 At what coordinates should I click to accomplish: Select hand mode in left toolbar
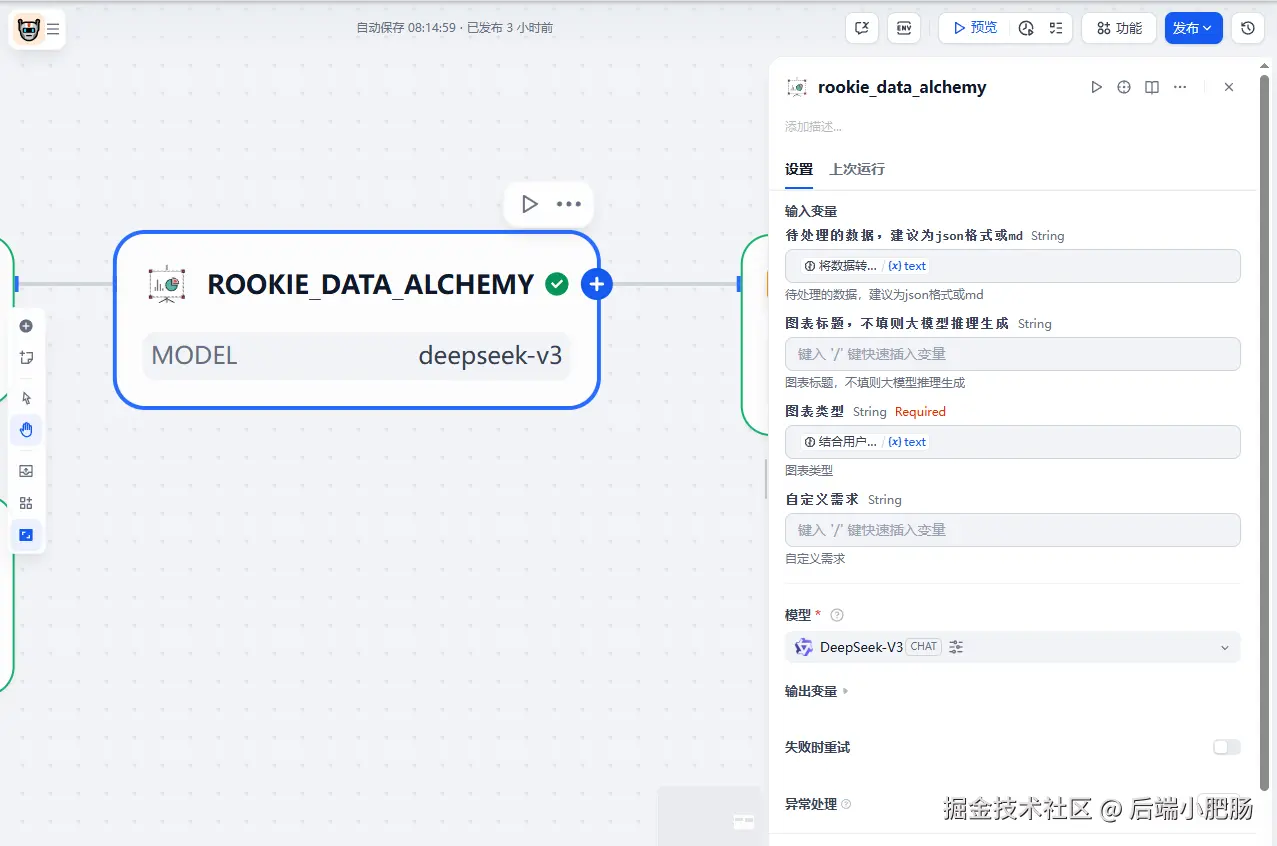pyautogui.click(x=26, y=430)
